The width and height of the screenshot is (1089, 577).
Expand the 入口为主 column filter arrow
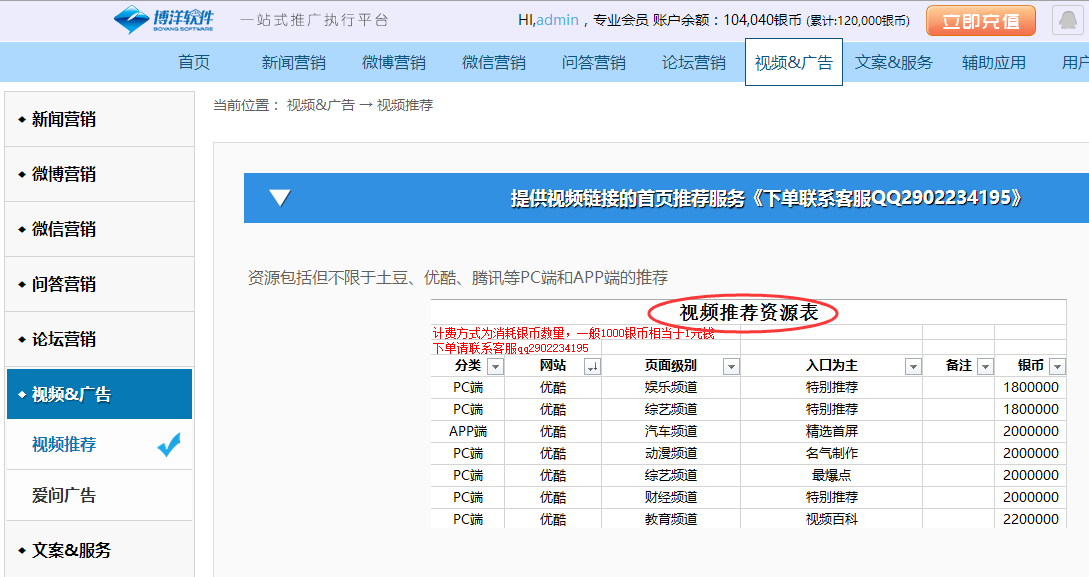click(x=912, y=367)
